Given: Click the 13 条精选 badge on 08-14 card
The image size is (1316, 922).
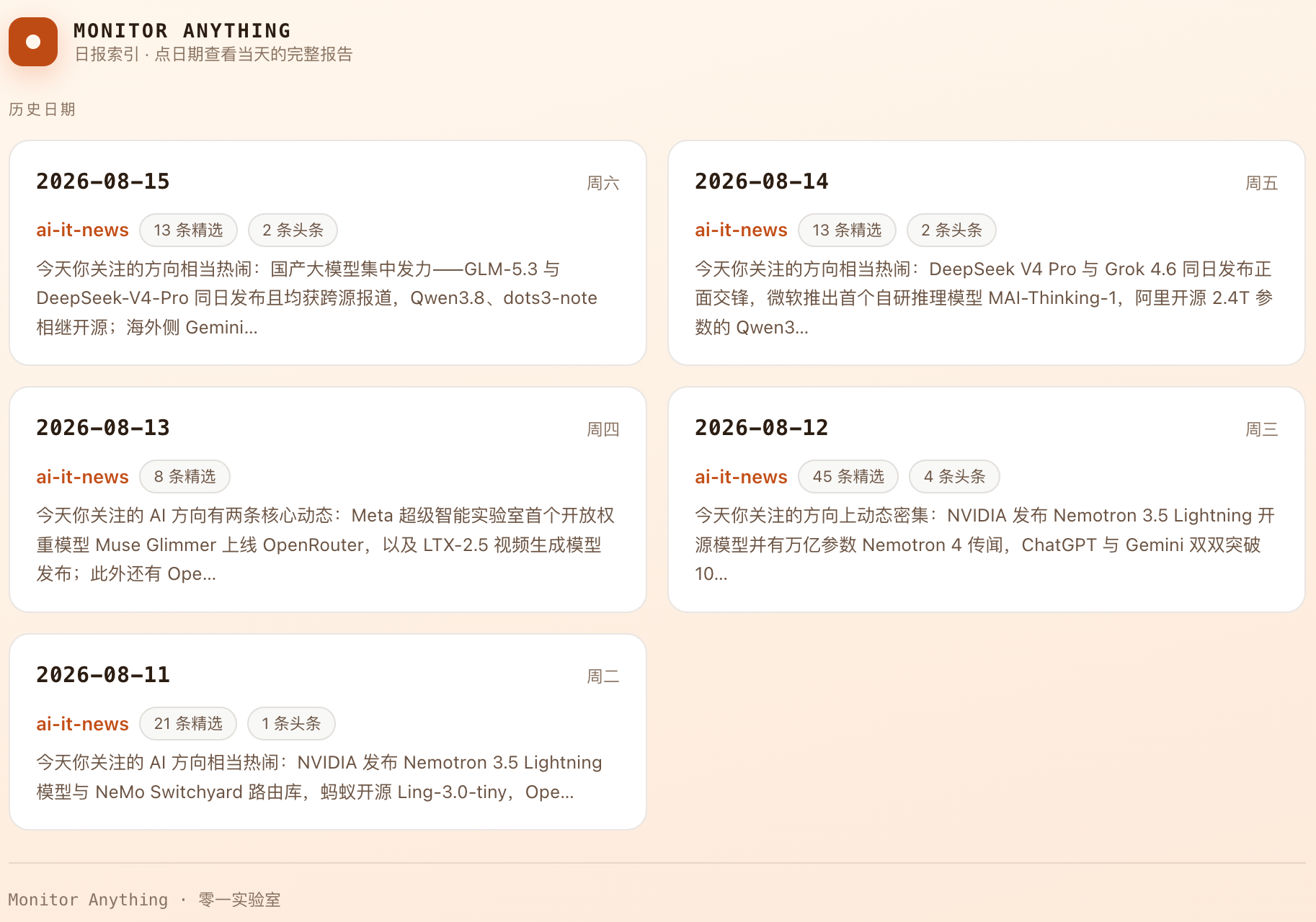Looking at the screenshot, I should (x=847, y=230).
